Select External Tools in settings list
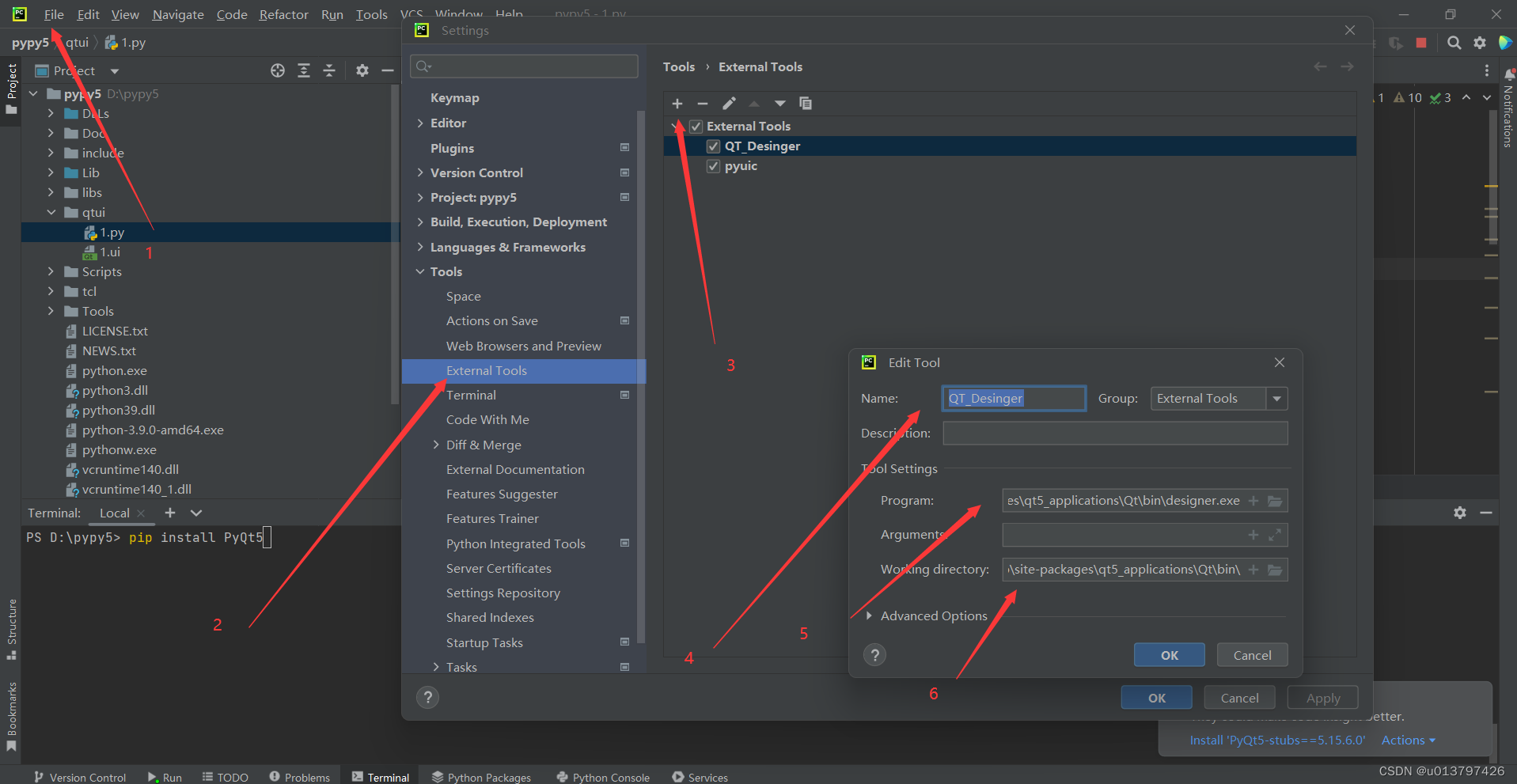 tap(524, 371)
